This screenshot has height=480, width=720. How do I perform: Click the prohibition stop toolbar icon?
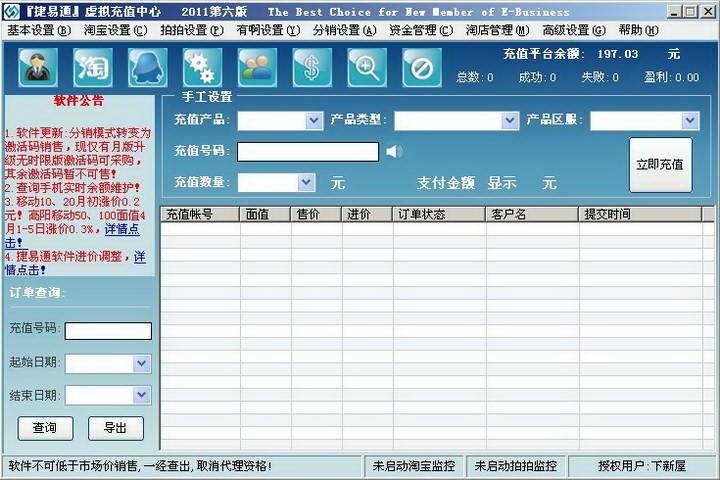click(x=422, y=68)
